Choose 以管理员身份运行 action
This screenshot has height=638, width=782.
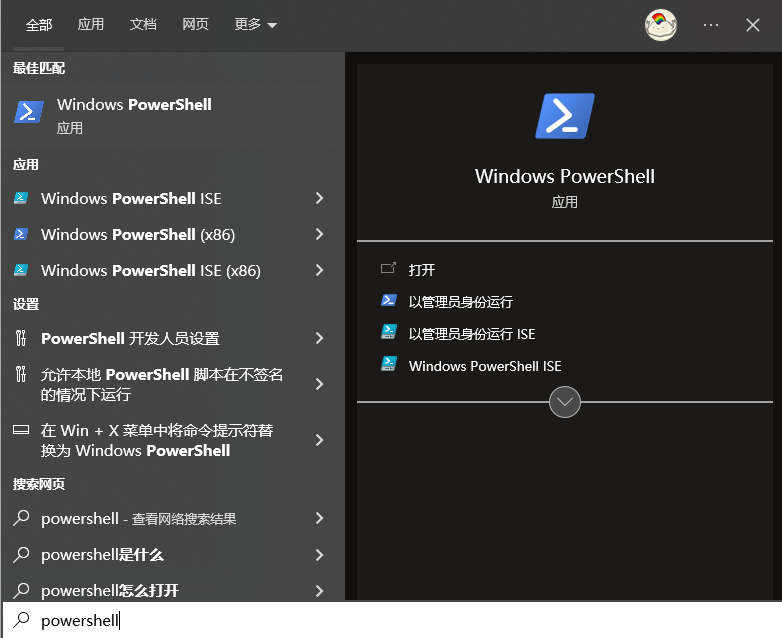pos(460,302)
